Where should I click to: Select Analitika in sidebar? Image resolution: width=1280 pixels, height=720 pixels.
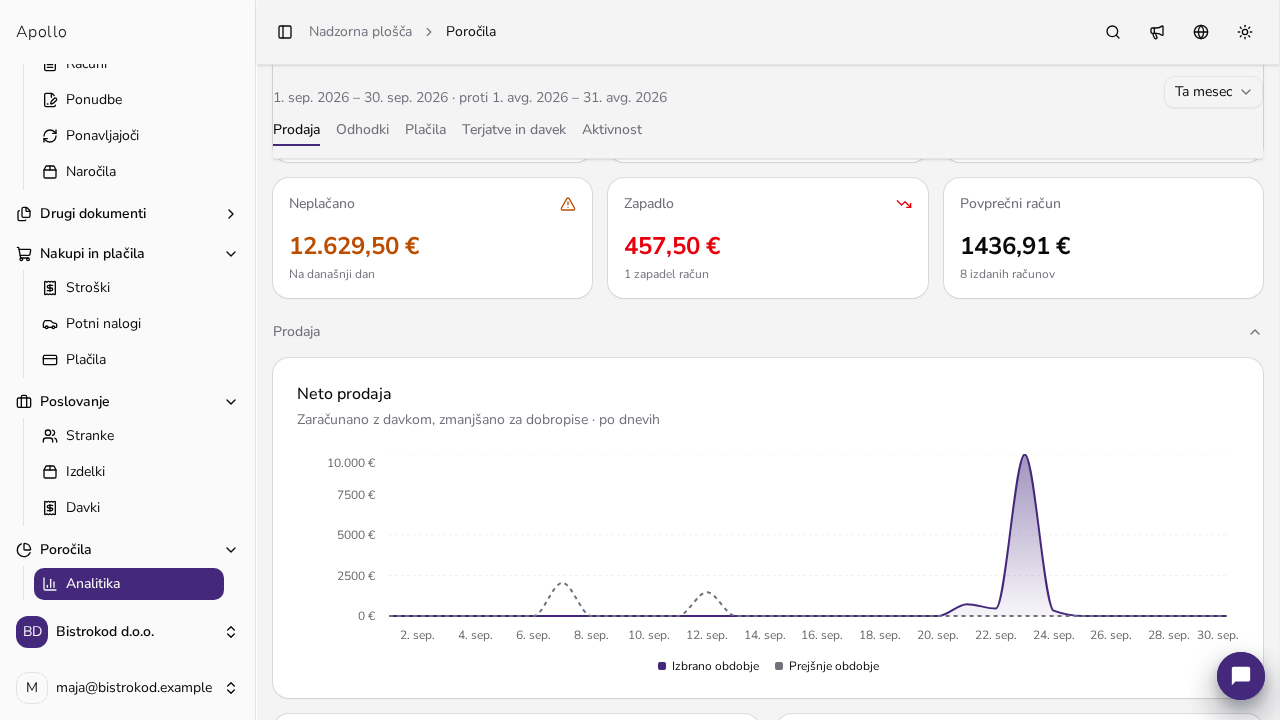pos(129,584)
